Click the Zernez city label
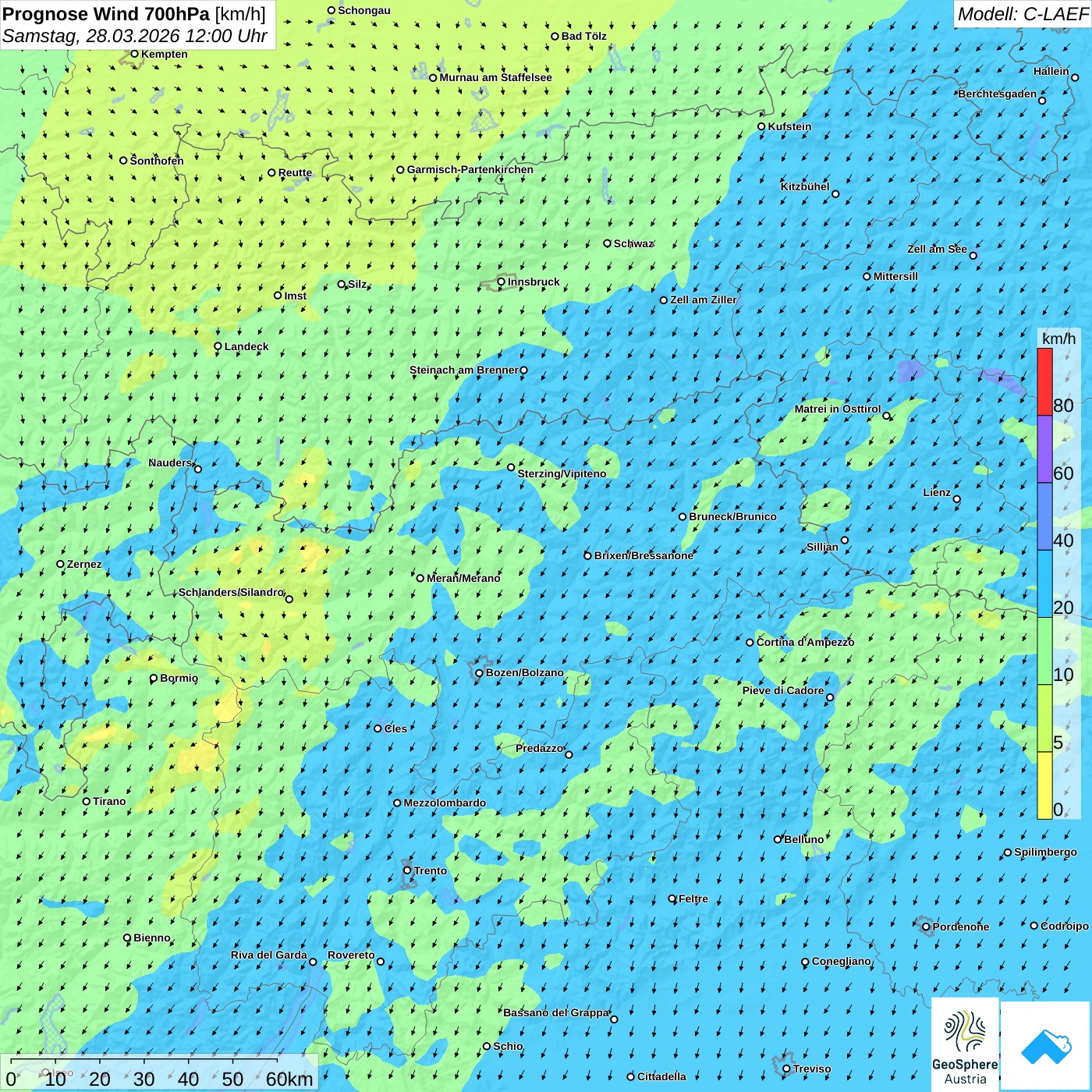This screenshot has height=1092, width=1092. pos(84,564)
